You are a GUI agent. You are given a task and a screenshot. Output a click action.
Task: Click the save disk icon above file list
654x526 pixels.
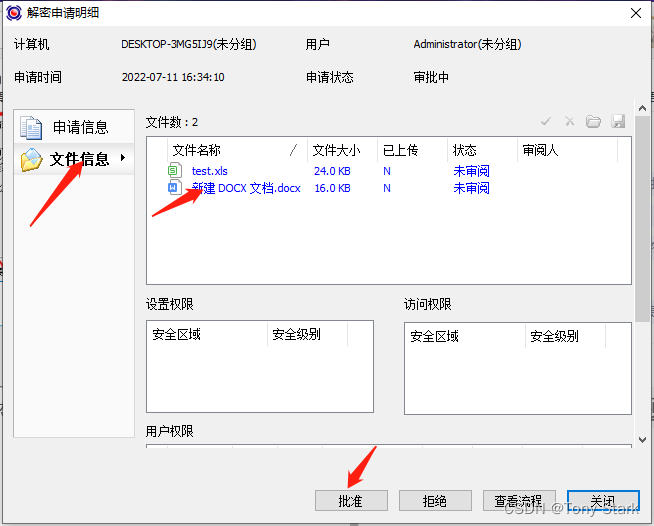tap(618, 122)
